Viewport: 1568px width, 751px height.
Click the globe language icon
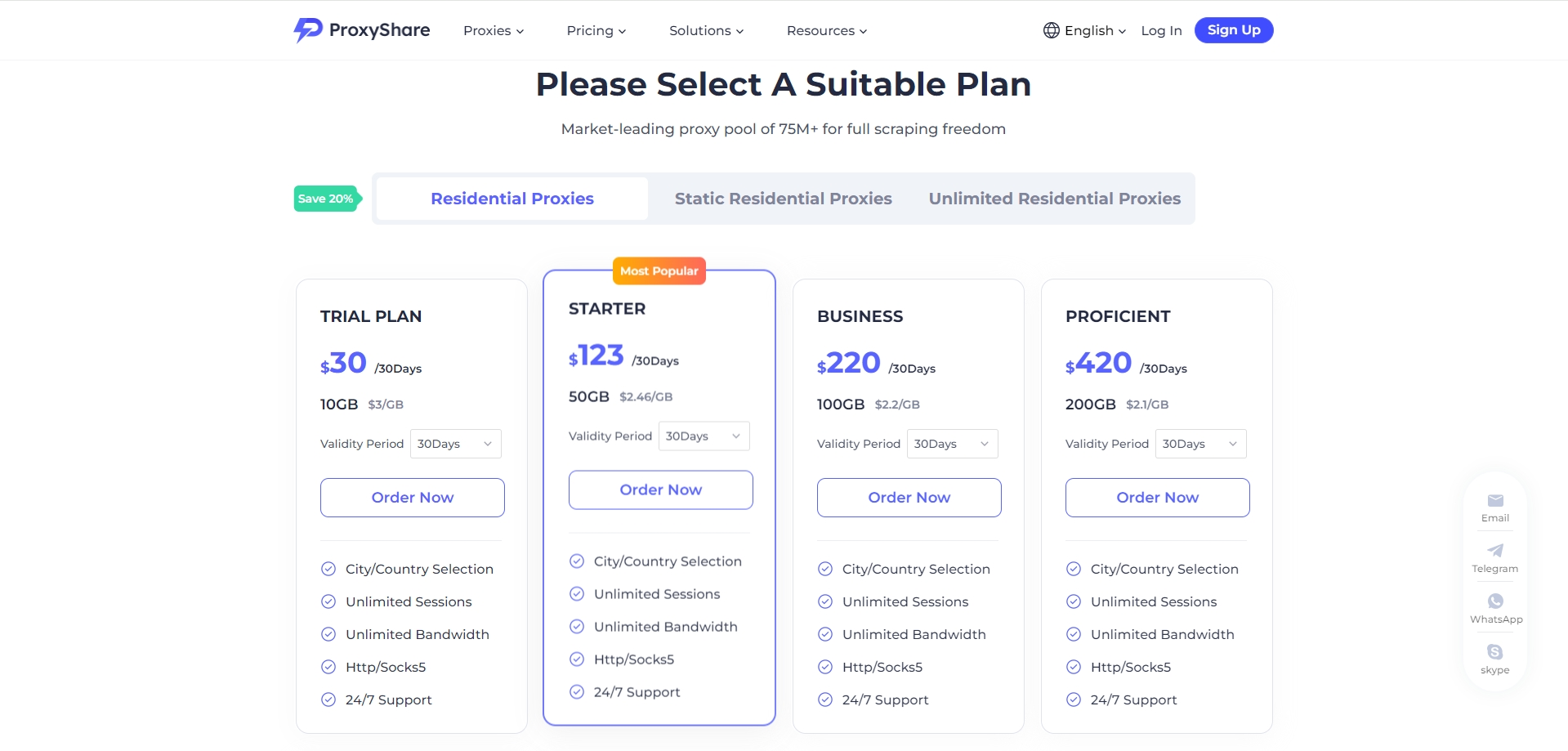[1051, 30]
